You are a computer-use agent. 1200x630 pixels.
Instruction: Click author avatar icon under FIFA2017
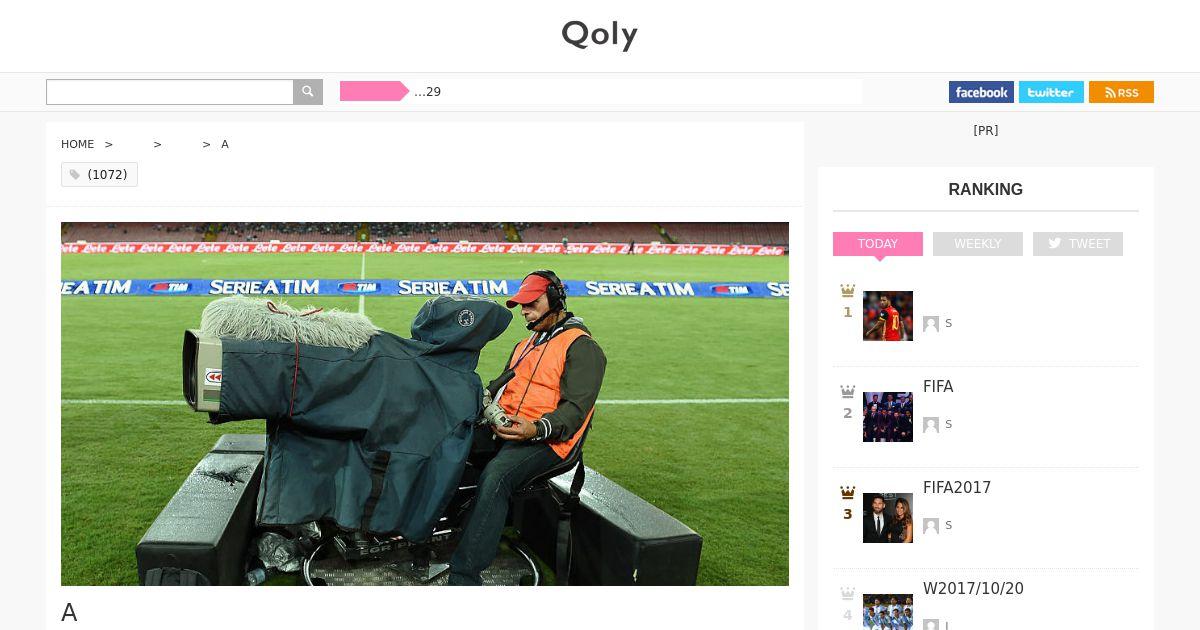coord(931,525)
